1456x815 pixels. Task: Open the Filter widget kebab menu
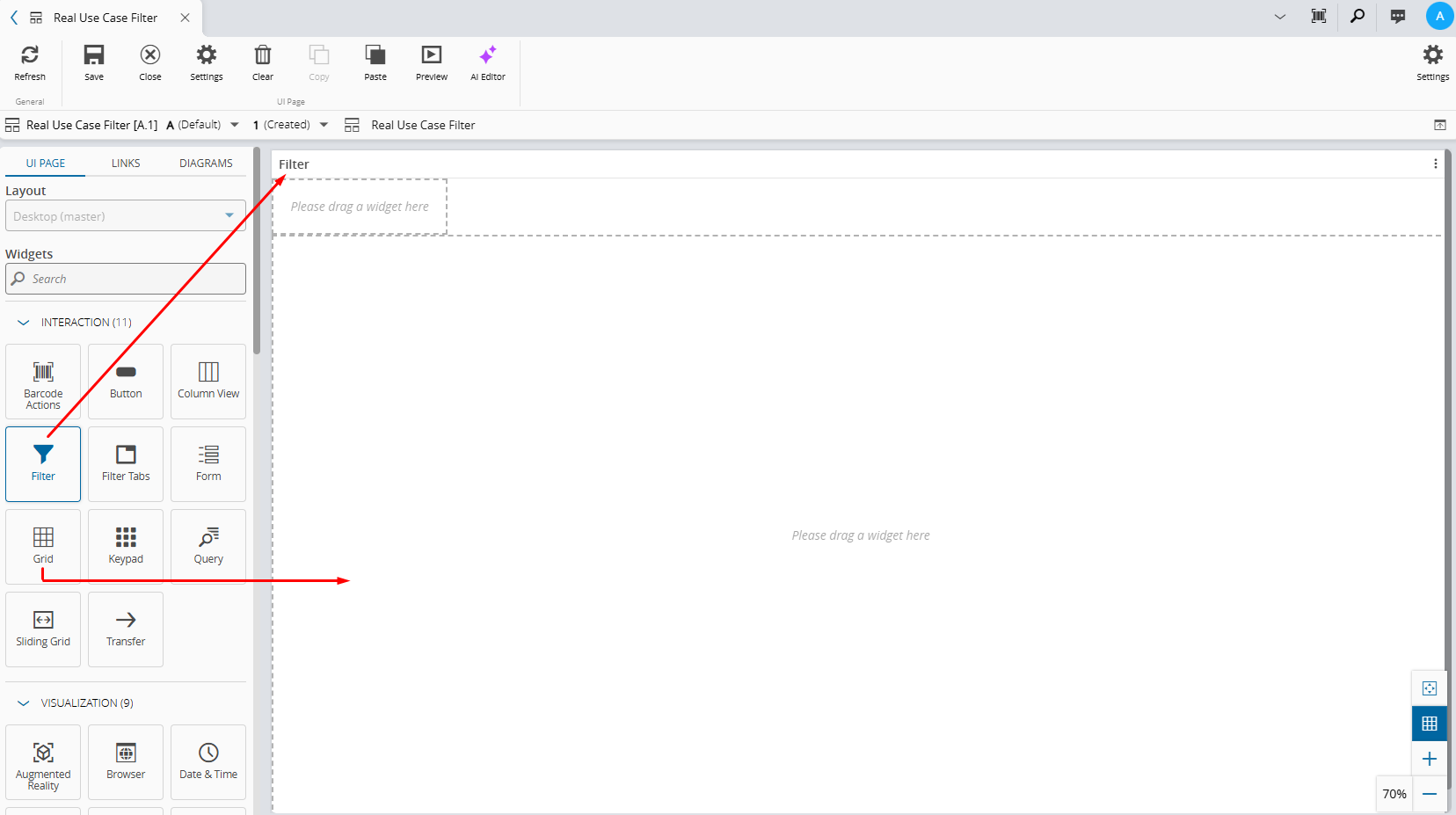[x=1435, y=164]
